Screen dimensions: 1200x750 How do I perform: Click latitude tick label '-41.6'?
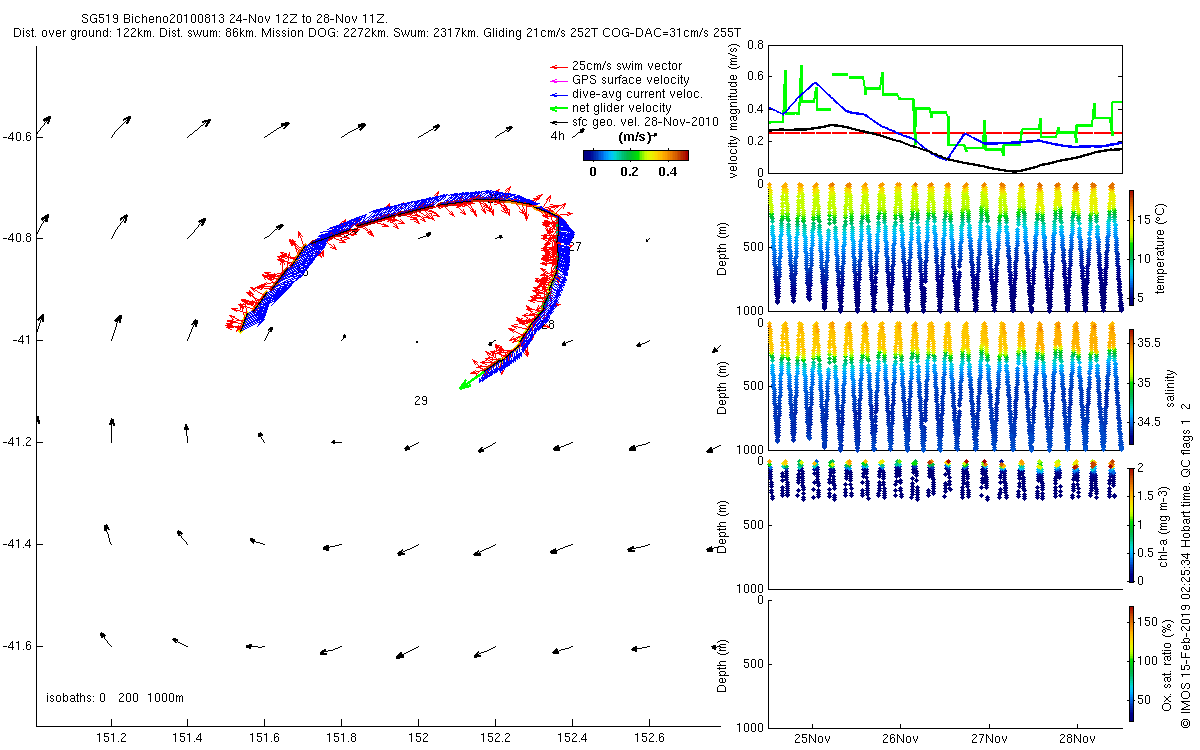pos(17,646)
